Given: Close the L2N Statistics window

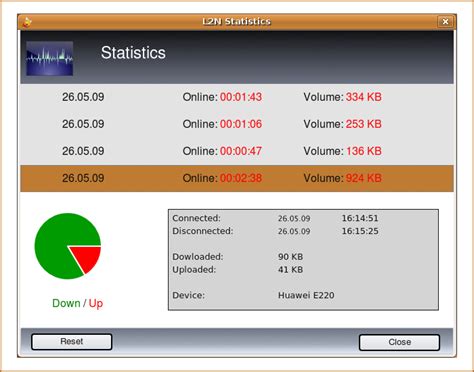Looking at the screenshot, I should [445, 22].
